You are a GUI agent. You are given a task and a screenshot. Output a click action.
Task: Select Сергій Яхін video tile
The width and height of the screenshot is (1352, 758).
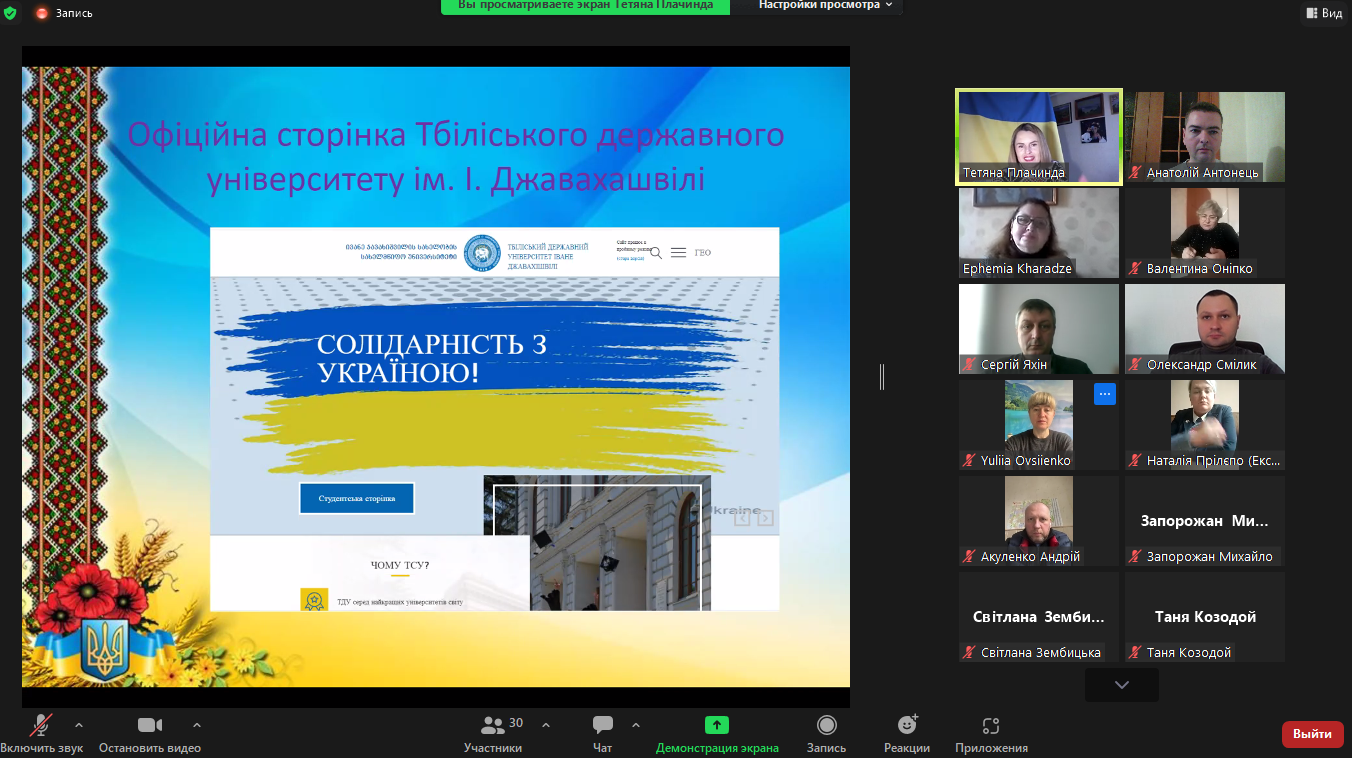(x=1039, y=329)
